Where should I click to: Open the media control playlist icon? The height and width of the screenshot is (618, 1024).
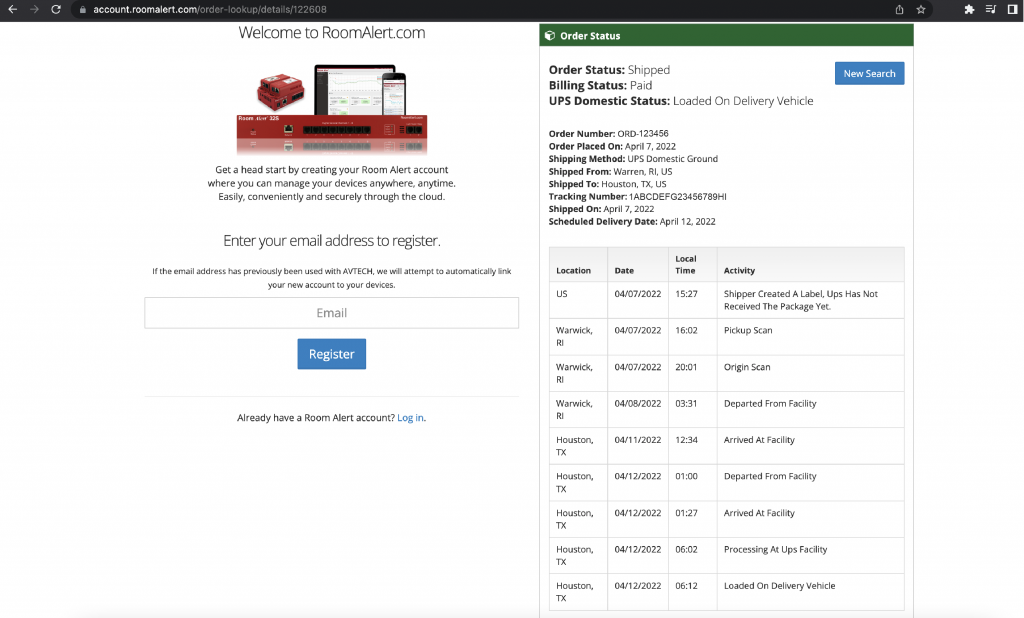991,9
